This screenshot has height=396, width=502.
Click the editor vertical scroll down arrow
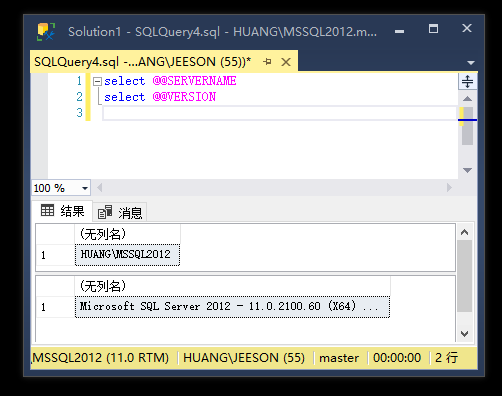point(467,170)
